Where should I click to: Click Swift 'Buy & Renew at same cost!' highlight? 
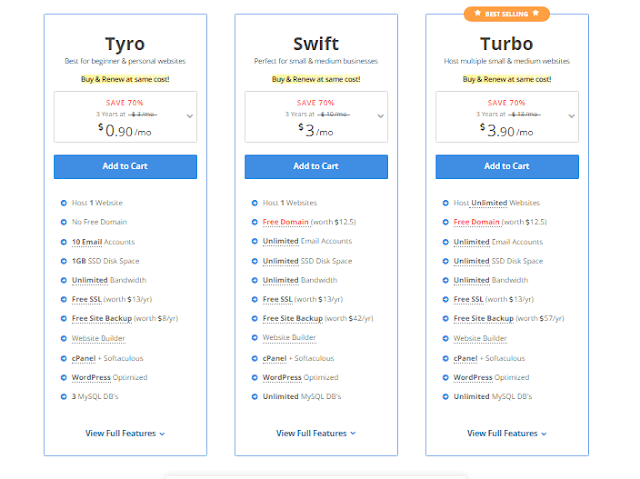(x=316, y=79)
